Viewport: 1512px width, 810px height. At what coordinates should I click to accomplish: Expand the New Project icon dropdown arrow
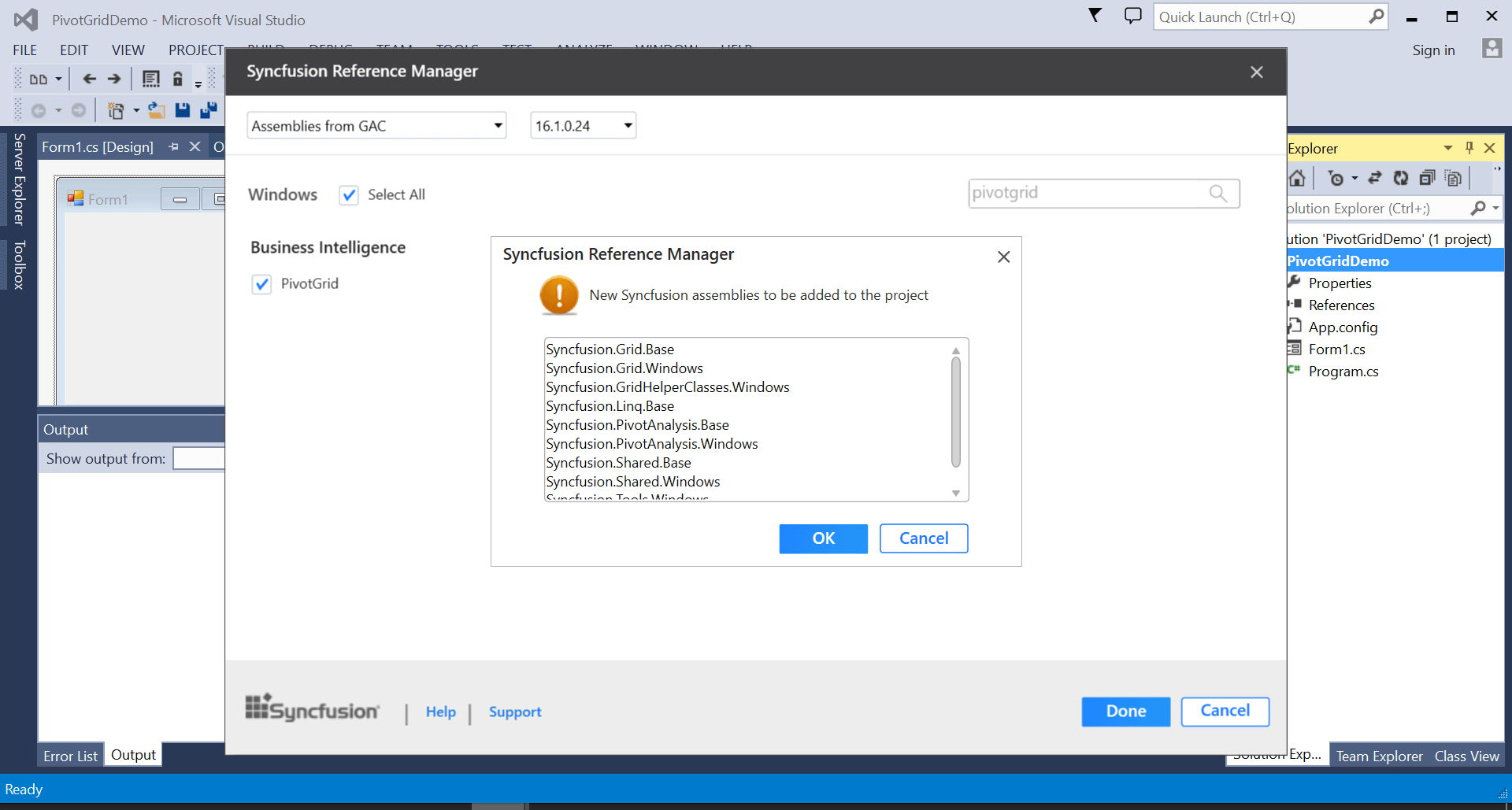(x=136, y=110)
